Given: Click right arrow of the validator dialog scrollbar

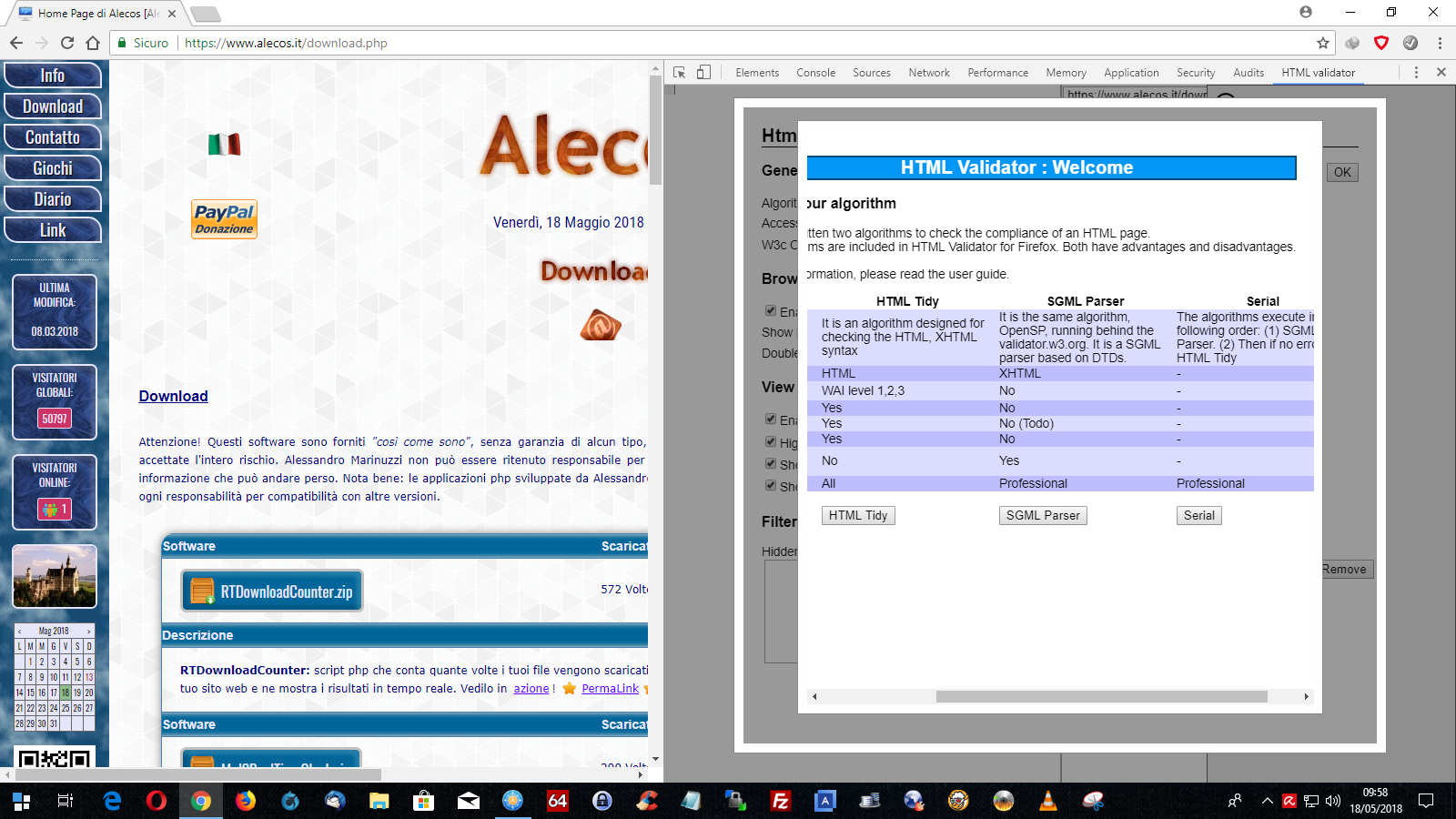Looking at the screenshot, I should [x=1307, y=696].
